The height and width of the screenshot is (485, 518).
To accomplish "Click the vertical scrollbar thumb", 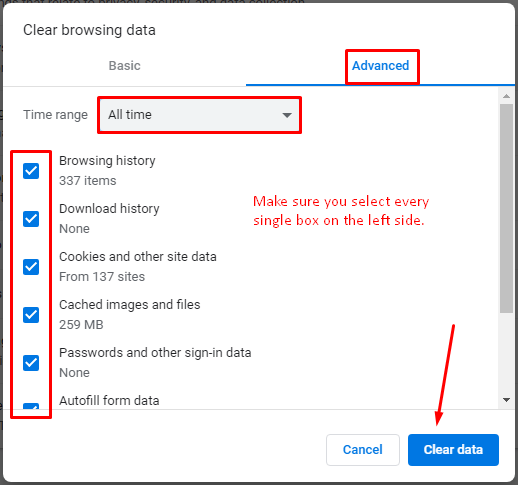I will click(506, 208).
